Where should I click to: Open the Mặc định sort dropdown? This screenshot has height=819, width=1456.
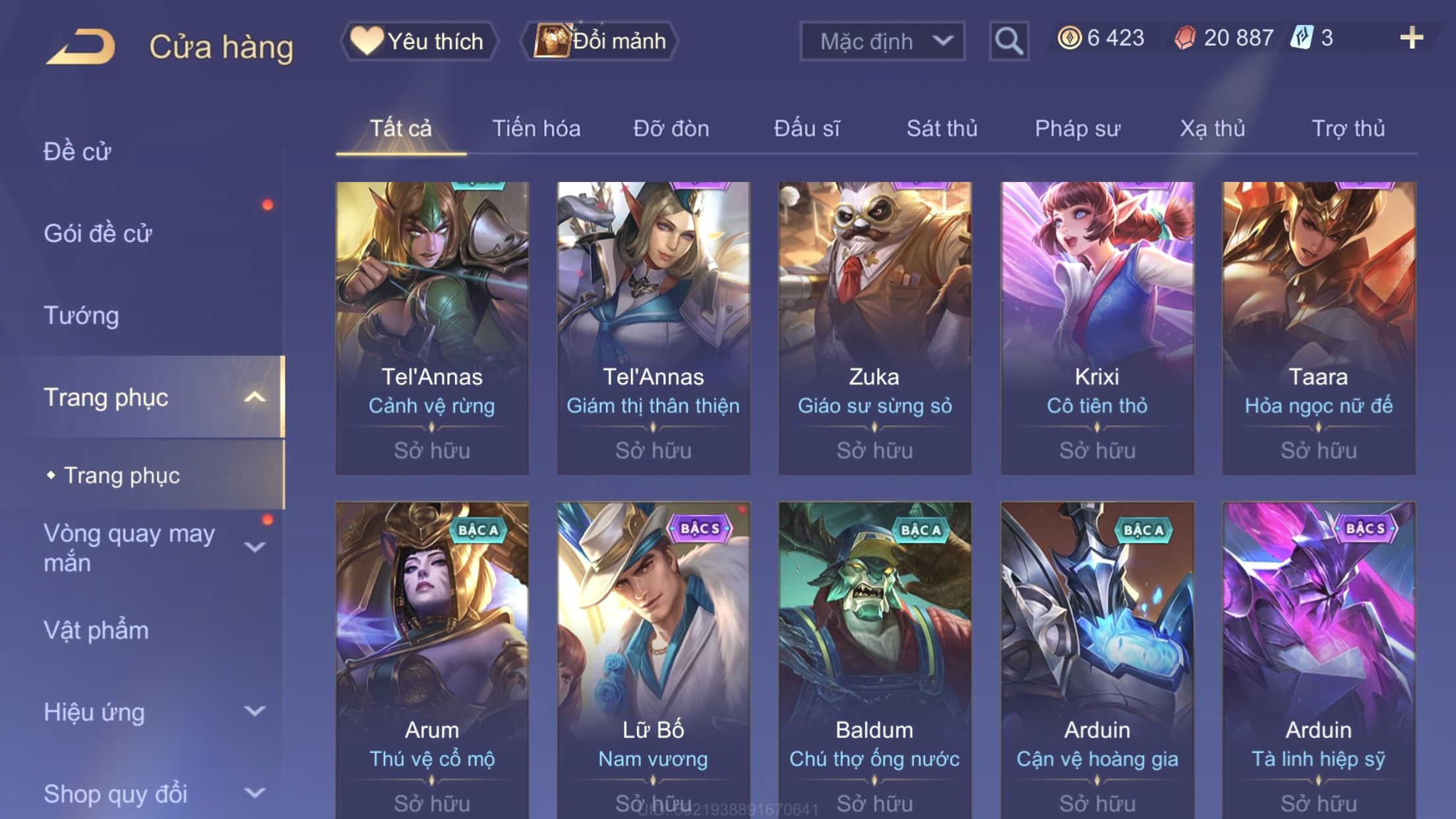(882, 42)
